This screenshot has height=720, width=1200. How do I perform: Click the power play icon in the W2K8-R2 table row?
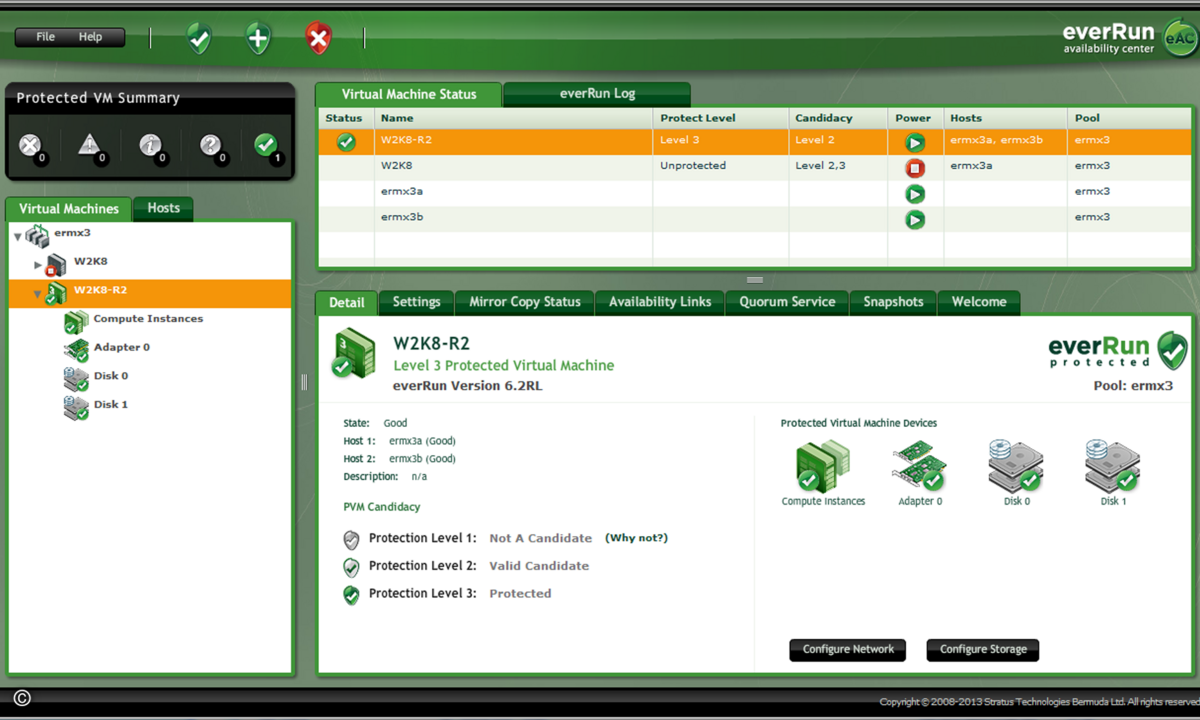click(x=915, y=143)
